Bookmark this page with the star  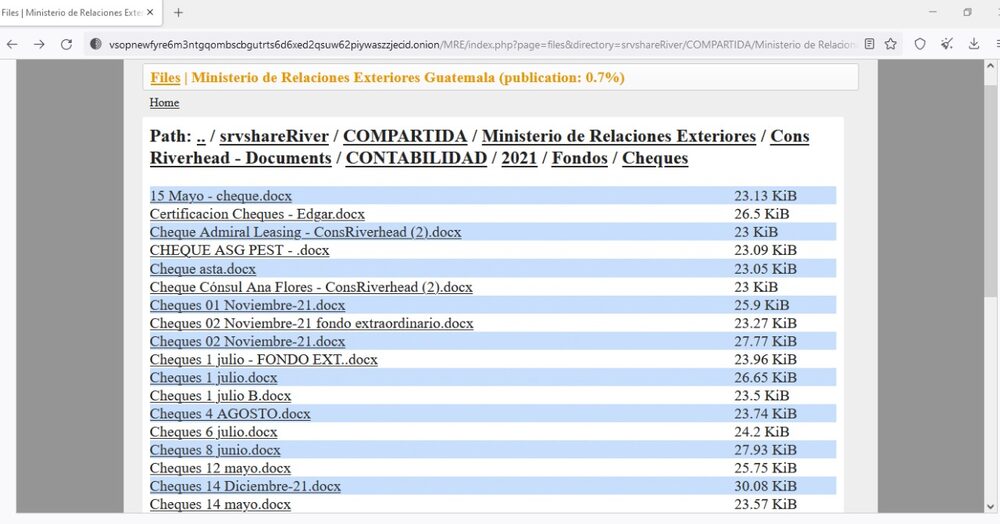891,44
